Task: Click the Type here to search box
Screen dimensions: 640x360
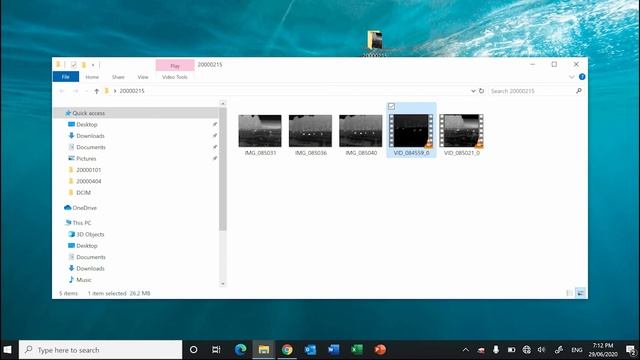Action: point(100,350)
